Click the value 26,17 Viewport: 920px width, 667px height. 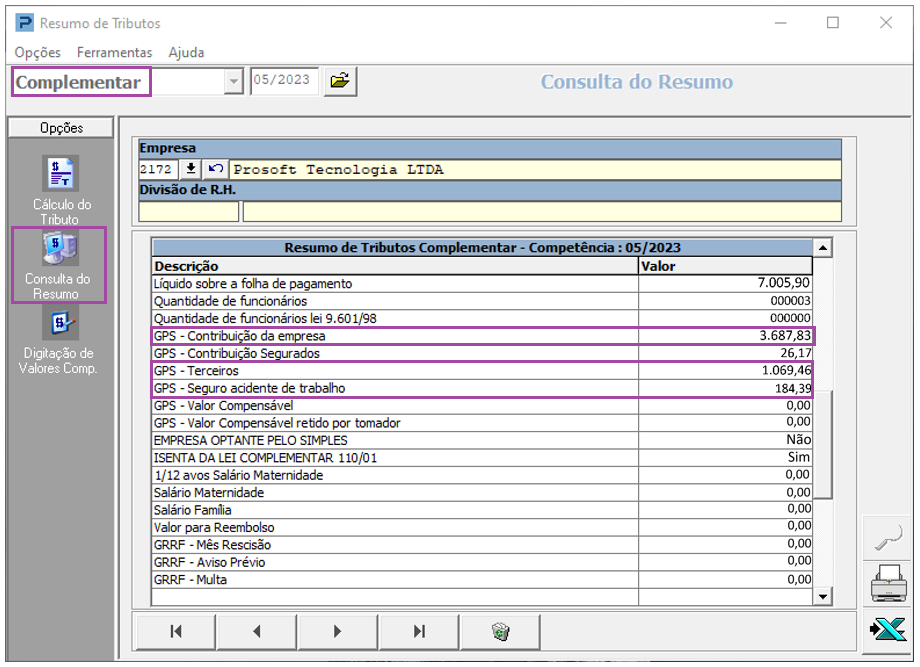(x=796, y=353)
